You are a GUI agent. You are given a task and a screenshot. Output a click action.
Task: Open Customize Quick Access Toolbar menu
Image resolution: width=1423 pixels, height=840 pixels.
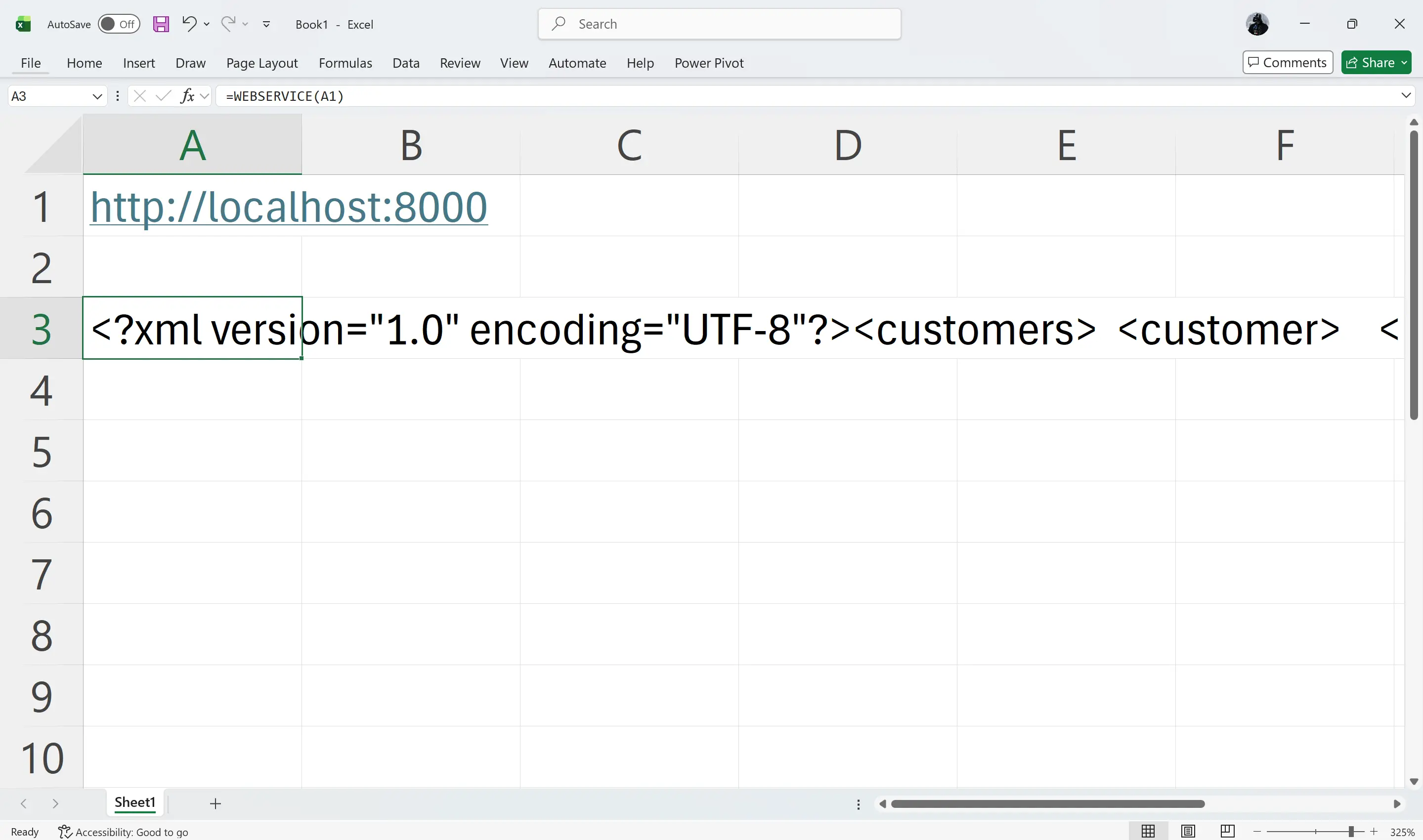coord(265,24)
